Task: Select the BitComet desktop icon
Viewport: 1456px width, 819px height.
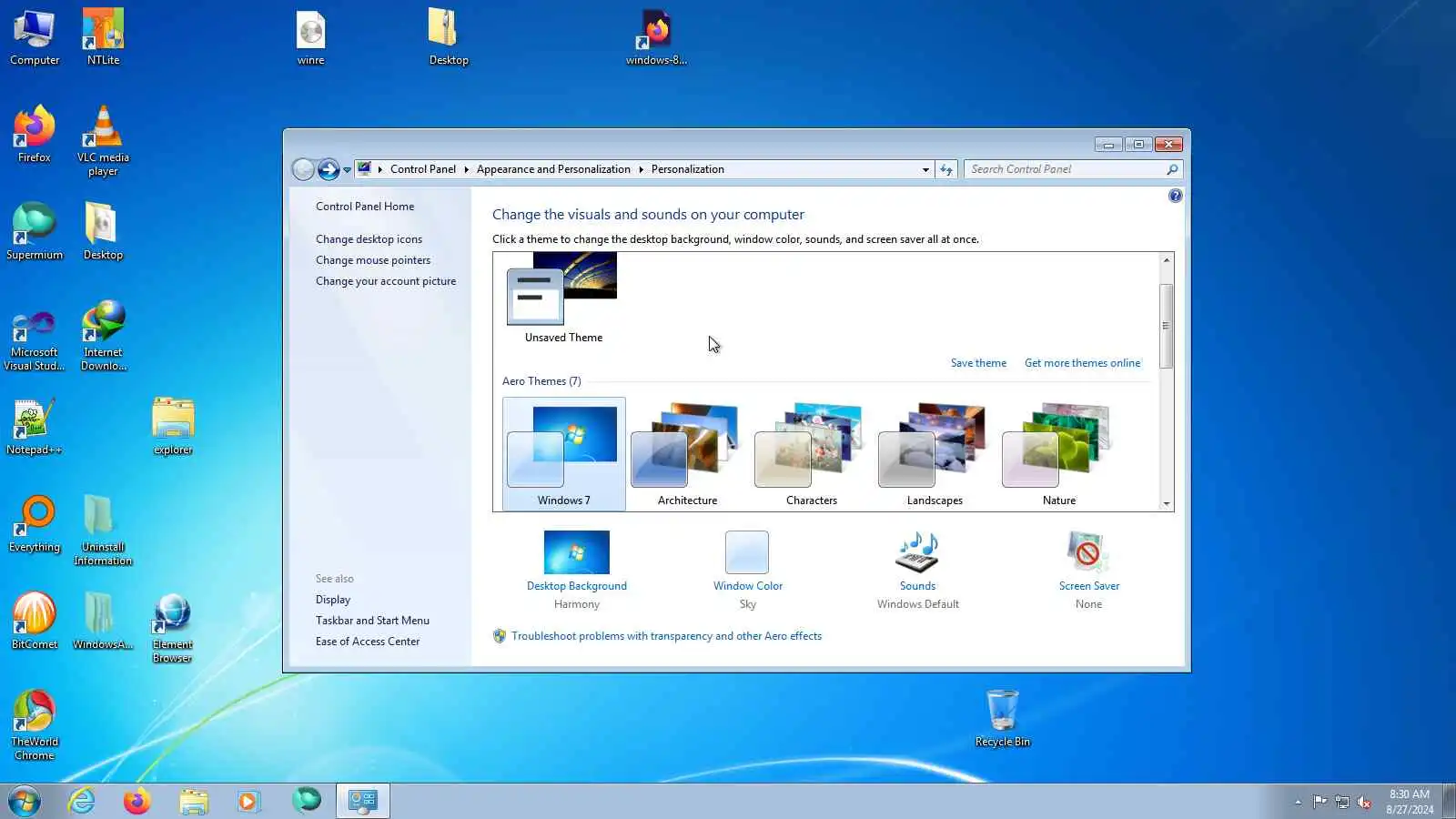Action: [x=35, y=622]
